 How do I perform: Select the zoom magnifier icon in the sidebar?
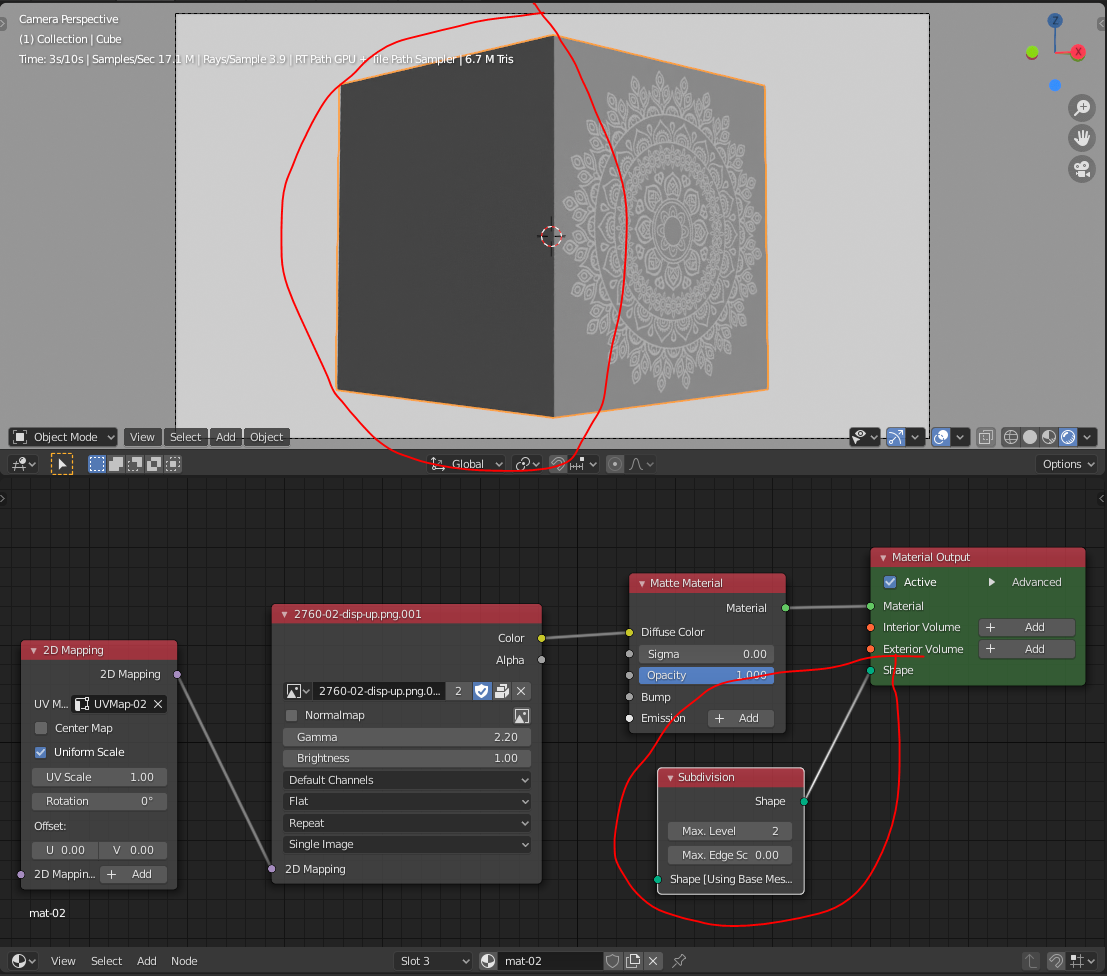(1082, 107)
